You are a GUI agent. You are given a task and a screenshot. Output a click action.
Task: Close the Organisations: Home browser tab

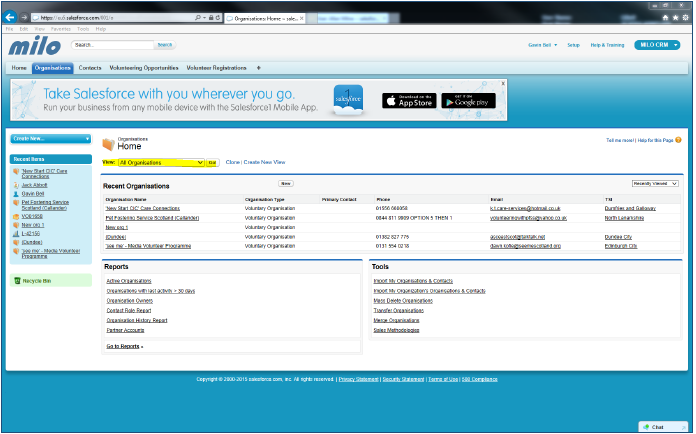302,18
